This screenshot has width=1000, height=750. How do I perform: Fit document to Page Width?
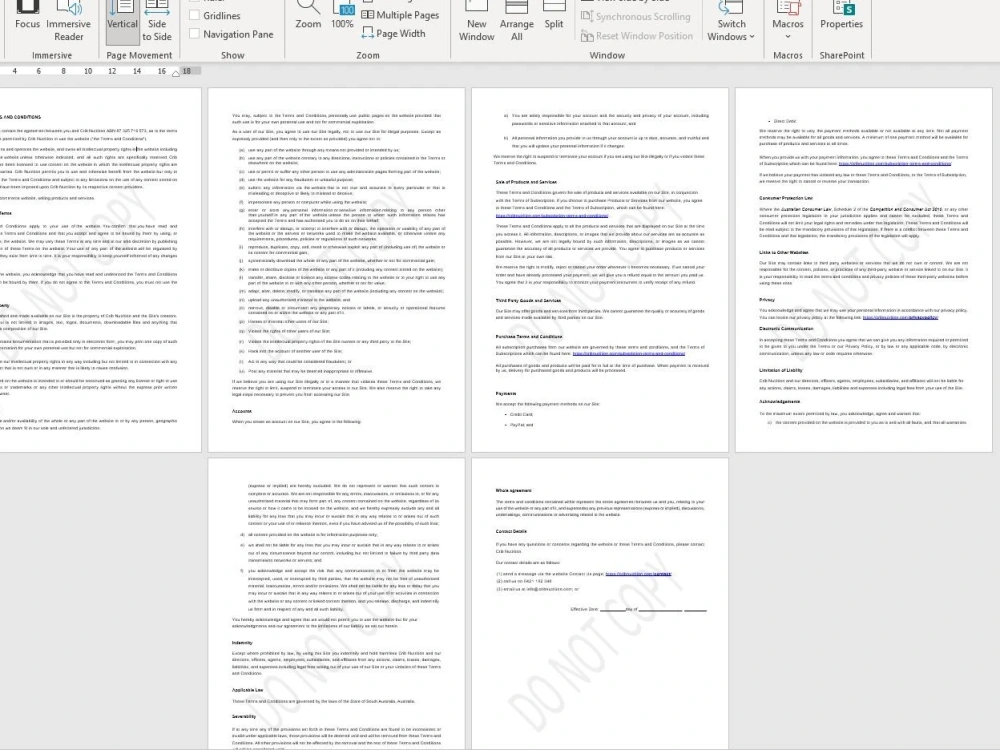tap(393, 33)
